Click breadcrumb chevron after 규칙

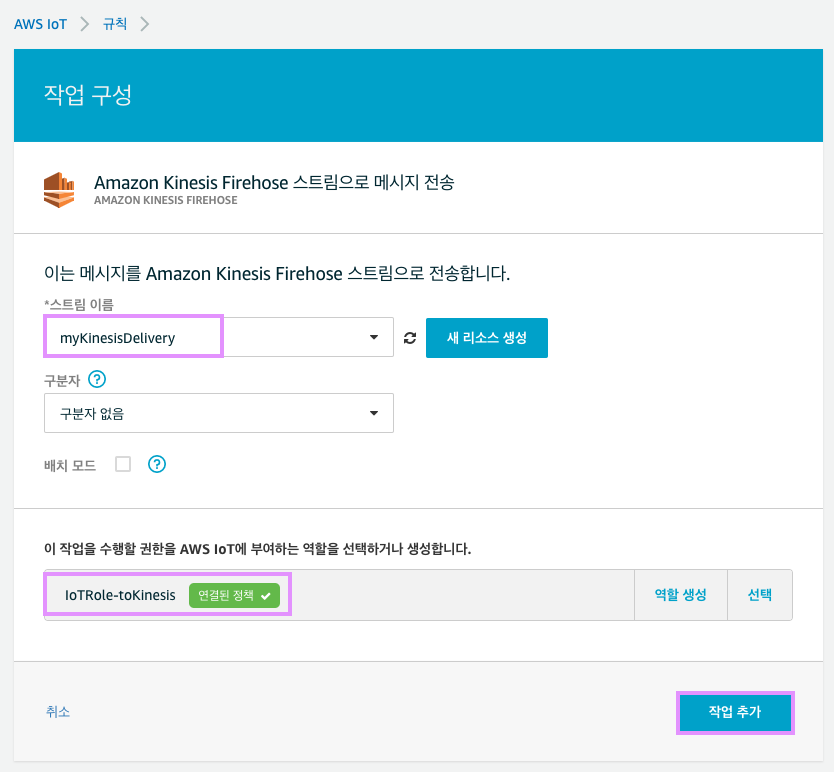[x=145, y=24]
